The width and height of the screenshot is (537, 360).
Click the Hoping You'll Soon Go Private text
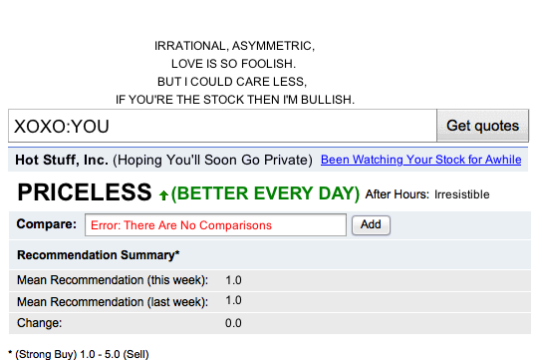pos(213,160)
